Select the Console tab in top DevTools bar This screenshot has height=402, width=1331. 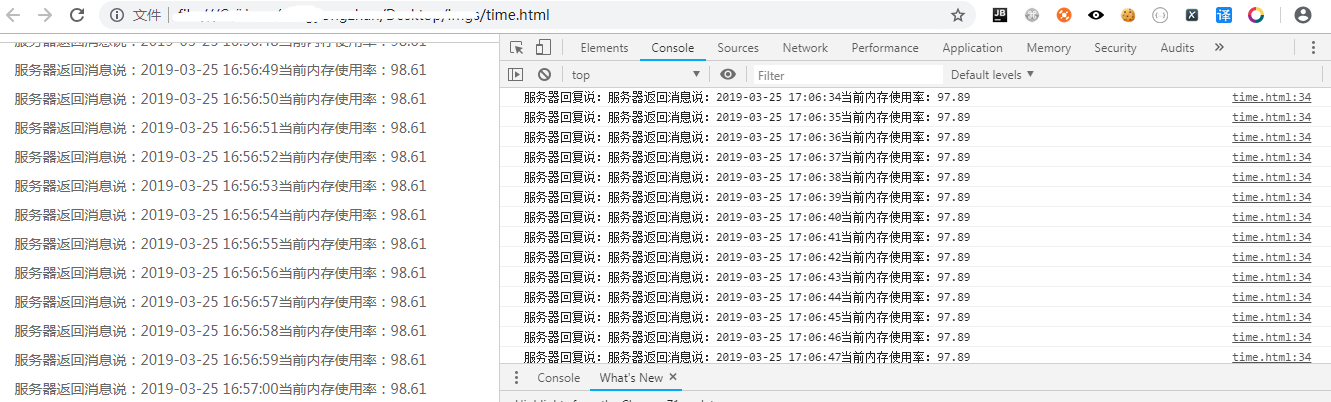(x=672, y=48)
